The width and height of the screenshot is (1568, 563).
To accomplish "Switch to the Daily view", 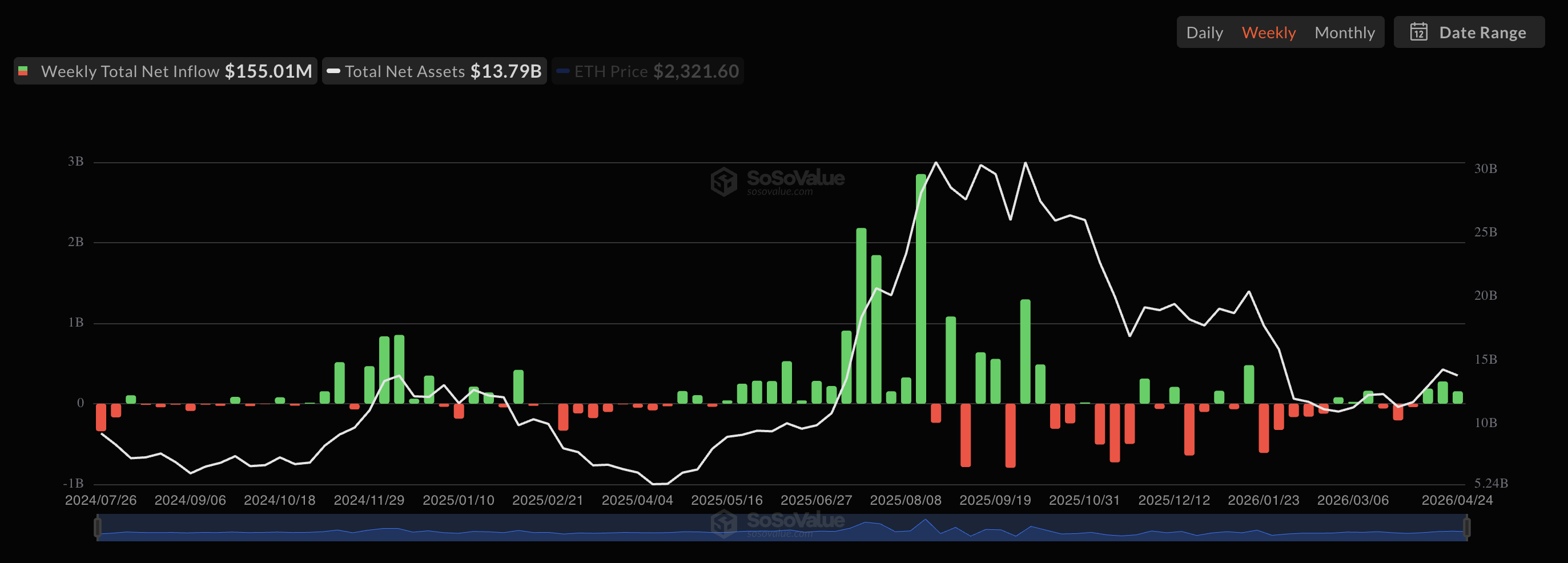I will click(1204, 32).
